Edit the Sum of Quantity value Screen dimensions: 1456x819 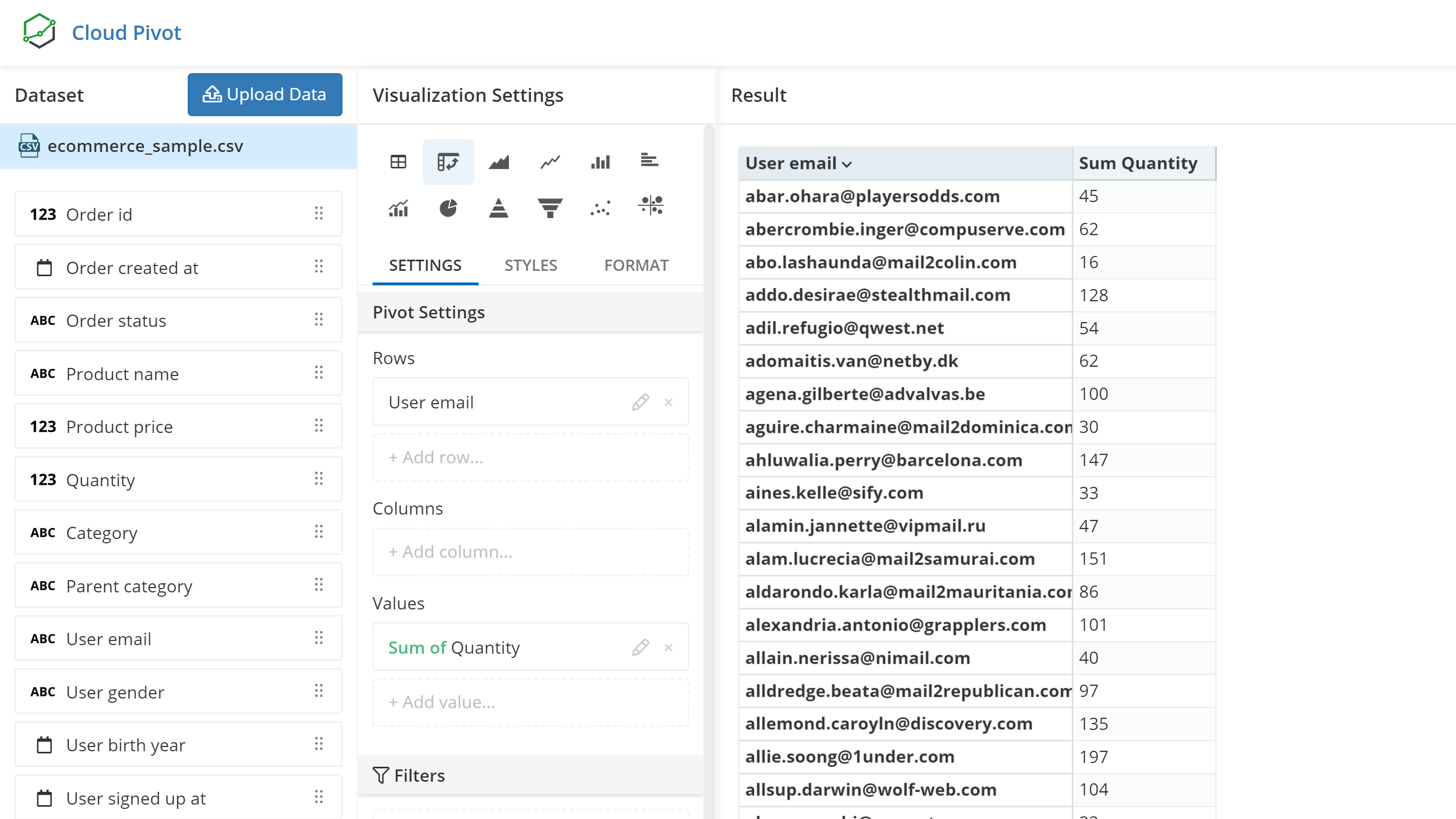point(641,648)
